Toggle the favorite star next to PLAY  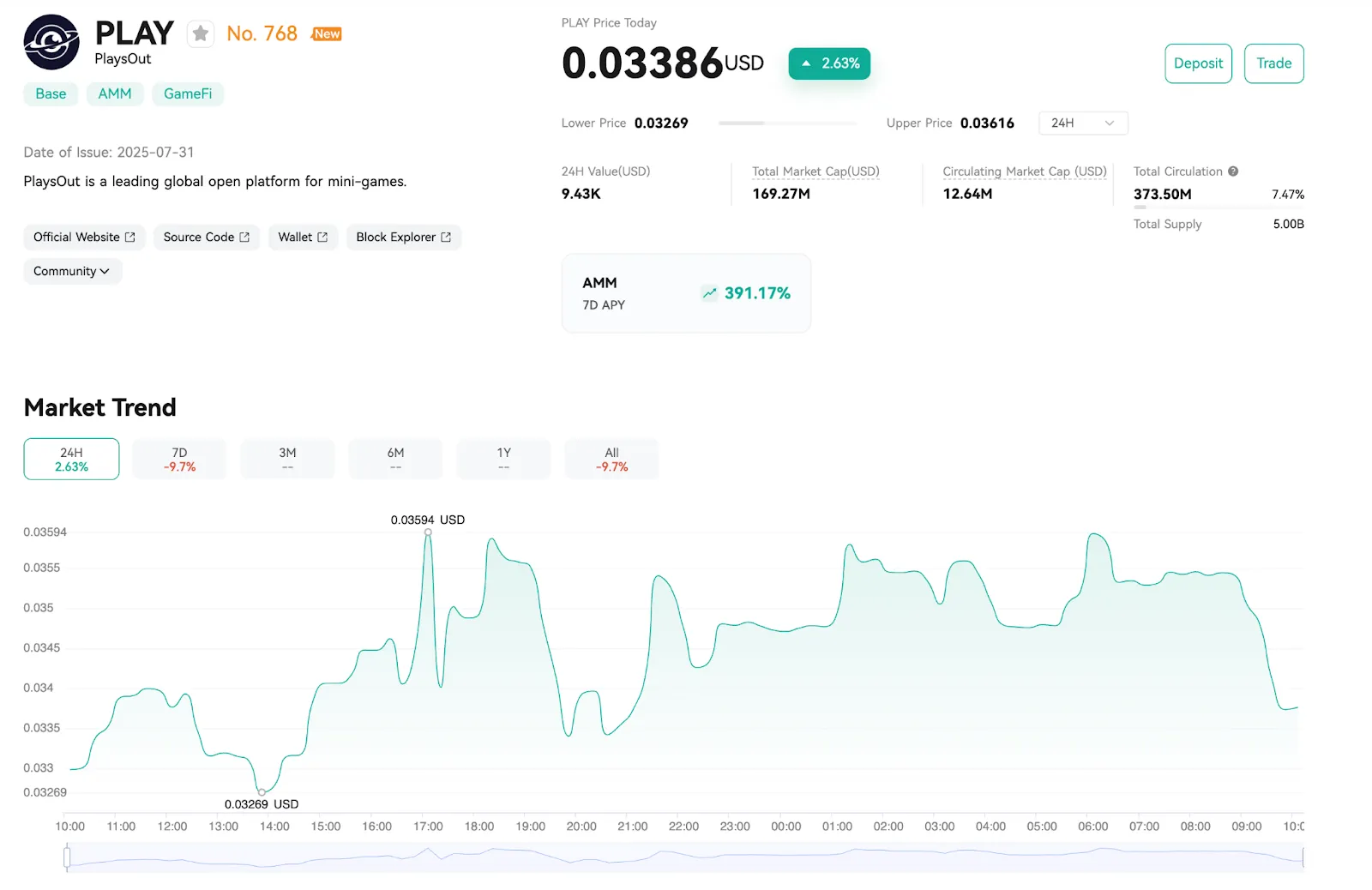(x=201, y=33)
